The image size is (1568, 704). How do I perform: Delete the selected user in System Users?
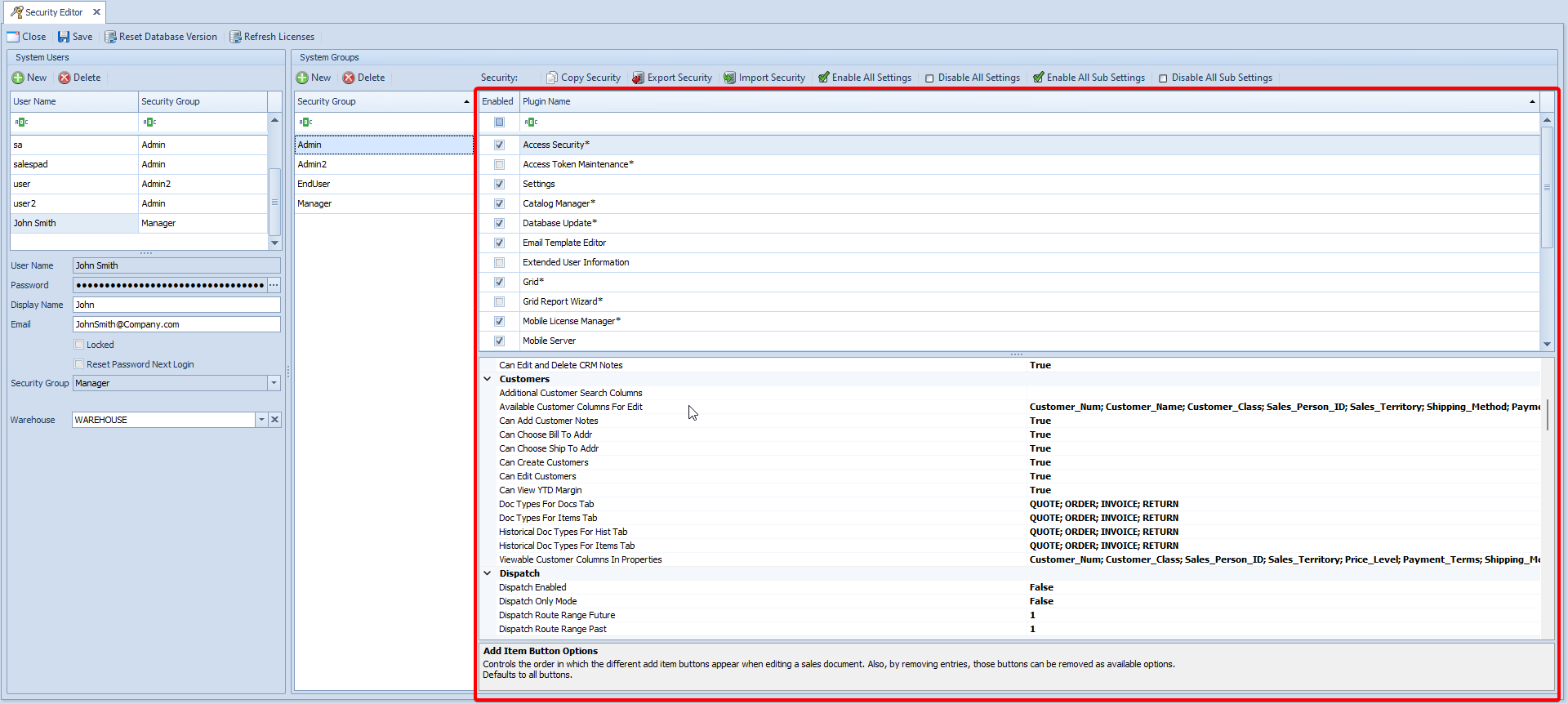point(80,78)
